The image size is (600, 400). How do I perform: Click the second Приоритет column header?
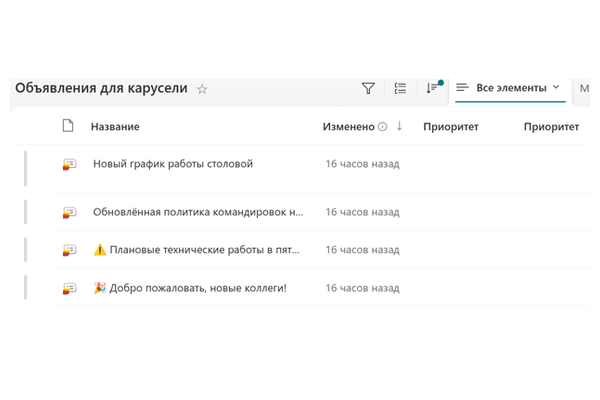(551, 127)
